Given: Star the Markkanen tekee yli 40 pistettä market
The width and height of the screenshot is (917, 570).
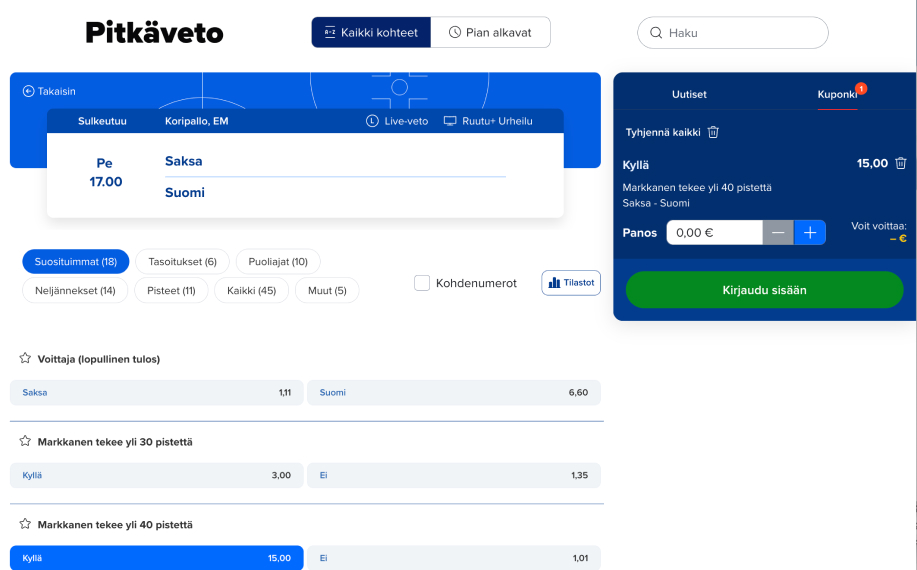Looking at the screenshot, I should pyautogui.click(x=25, y=524).
